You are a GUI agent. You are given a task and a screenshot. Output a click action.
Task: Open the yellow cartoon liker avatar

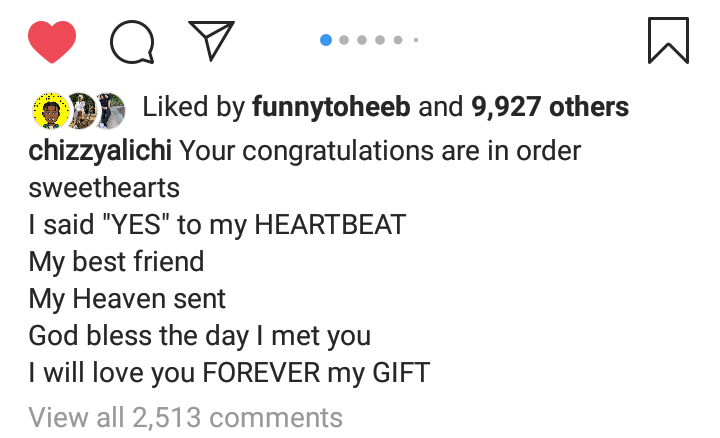click(52, 108)
